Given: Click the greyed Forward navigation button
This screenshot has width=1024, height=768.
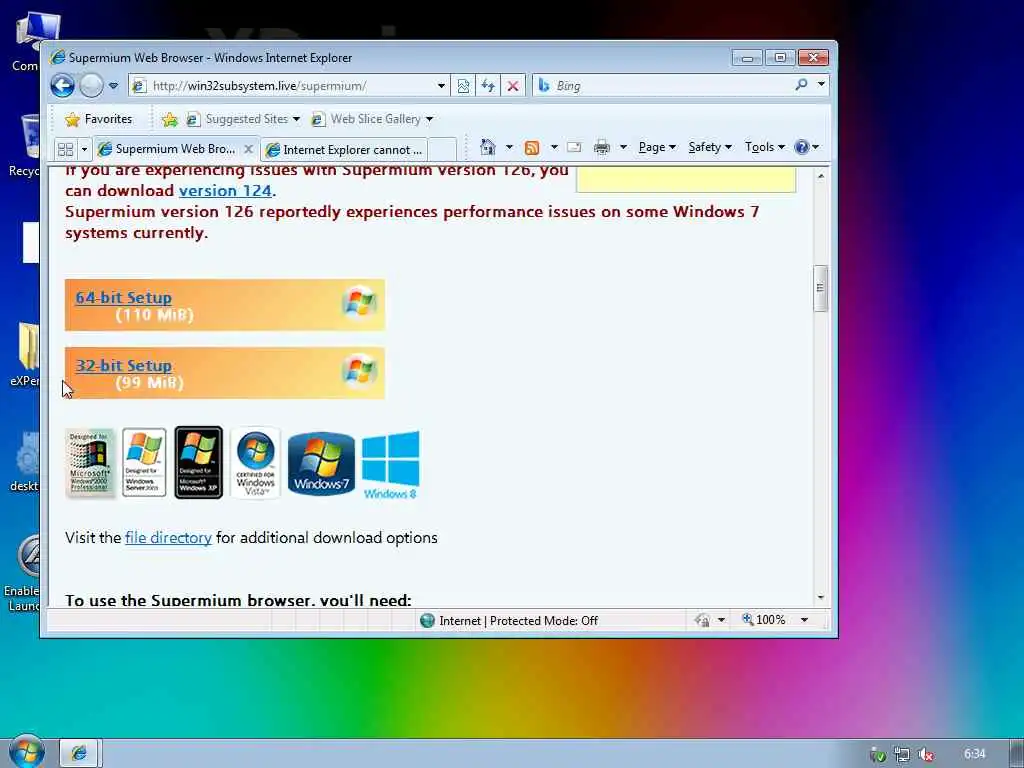Looking at the screenshot, I should pos(91,86).
